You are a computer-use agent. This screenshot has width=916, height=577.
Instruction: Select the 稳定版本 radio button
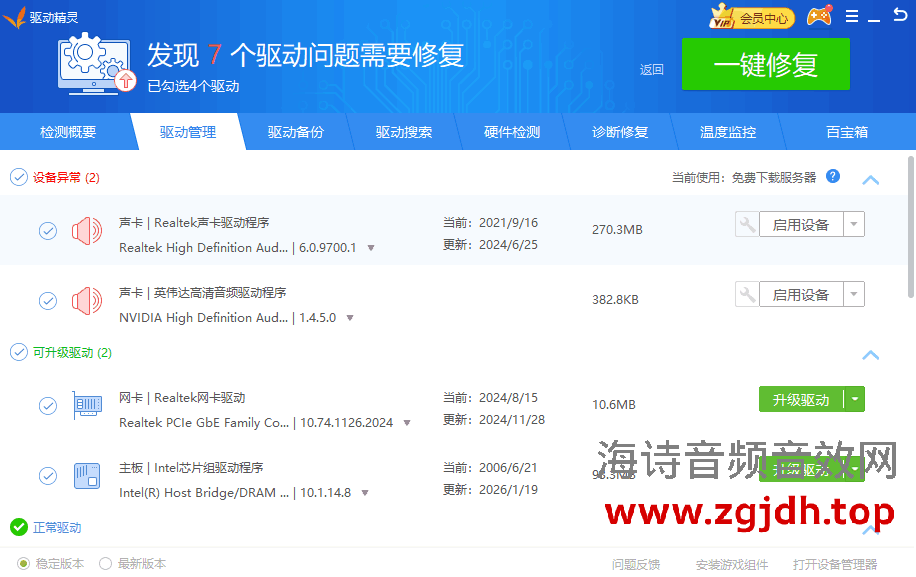pos(23,564)
